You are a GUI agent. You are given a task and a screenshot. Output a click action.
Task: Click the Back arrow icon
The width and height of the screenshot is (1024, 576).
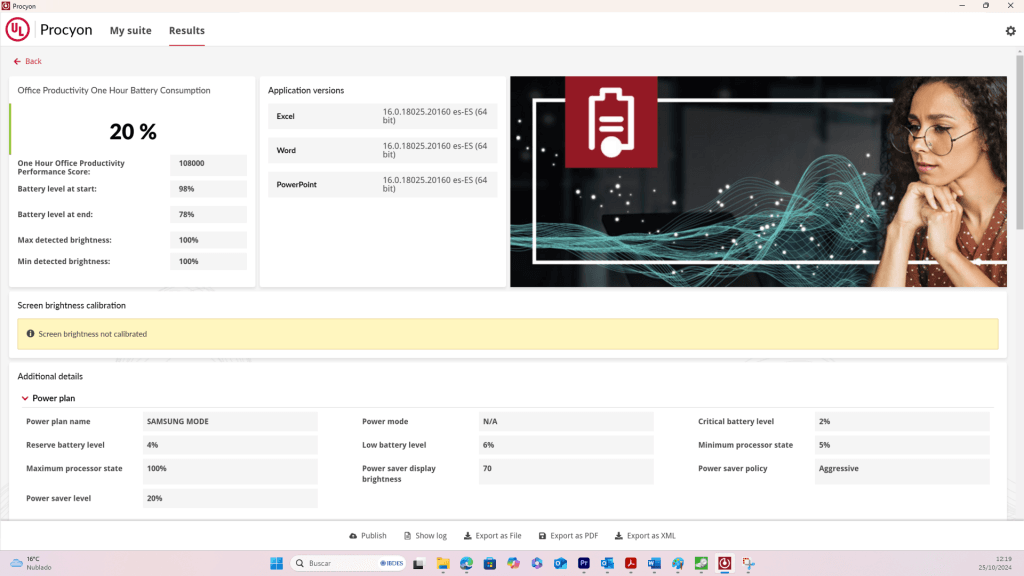click(x=17, y=61)
